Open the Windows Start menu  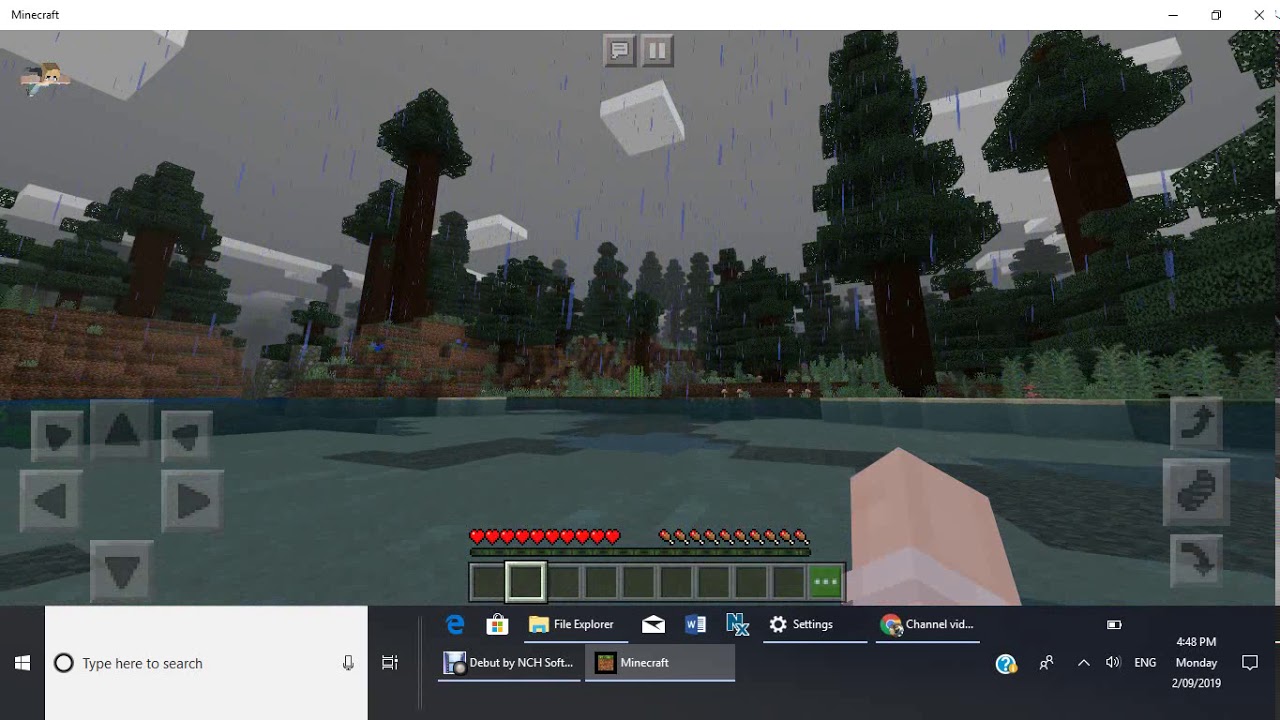(x=22, y=663)
